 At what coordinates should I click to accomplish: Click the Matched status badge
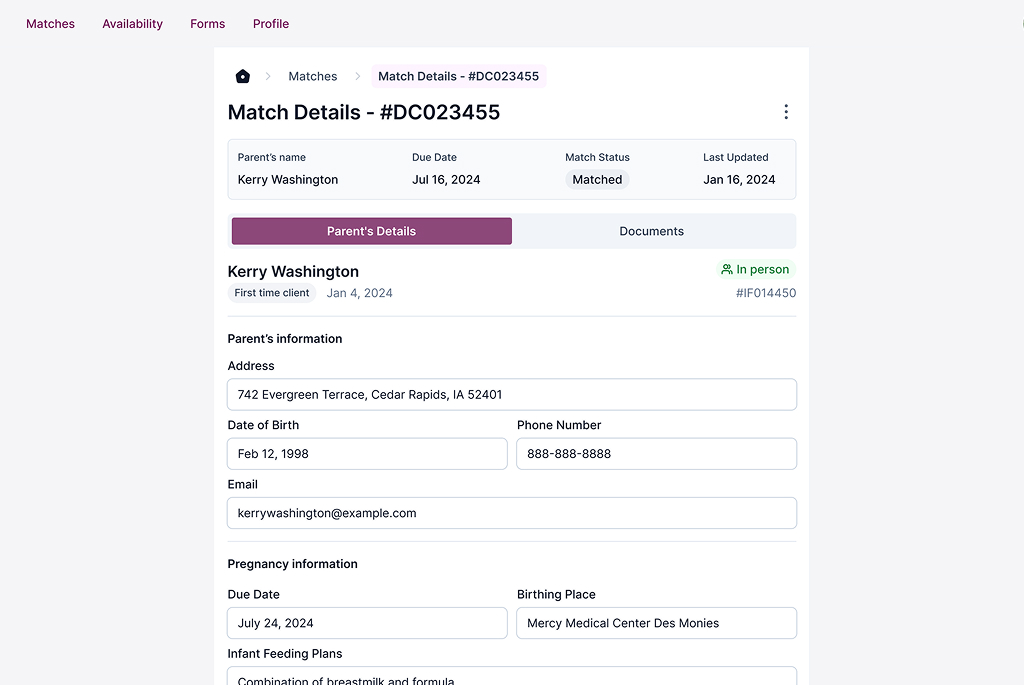(x=597, y=180)
